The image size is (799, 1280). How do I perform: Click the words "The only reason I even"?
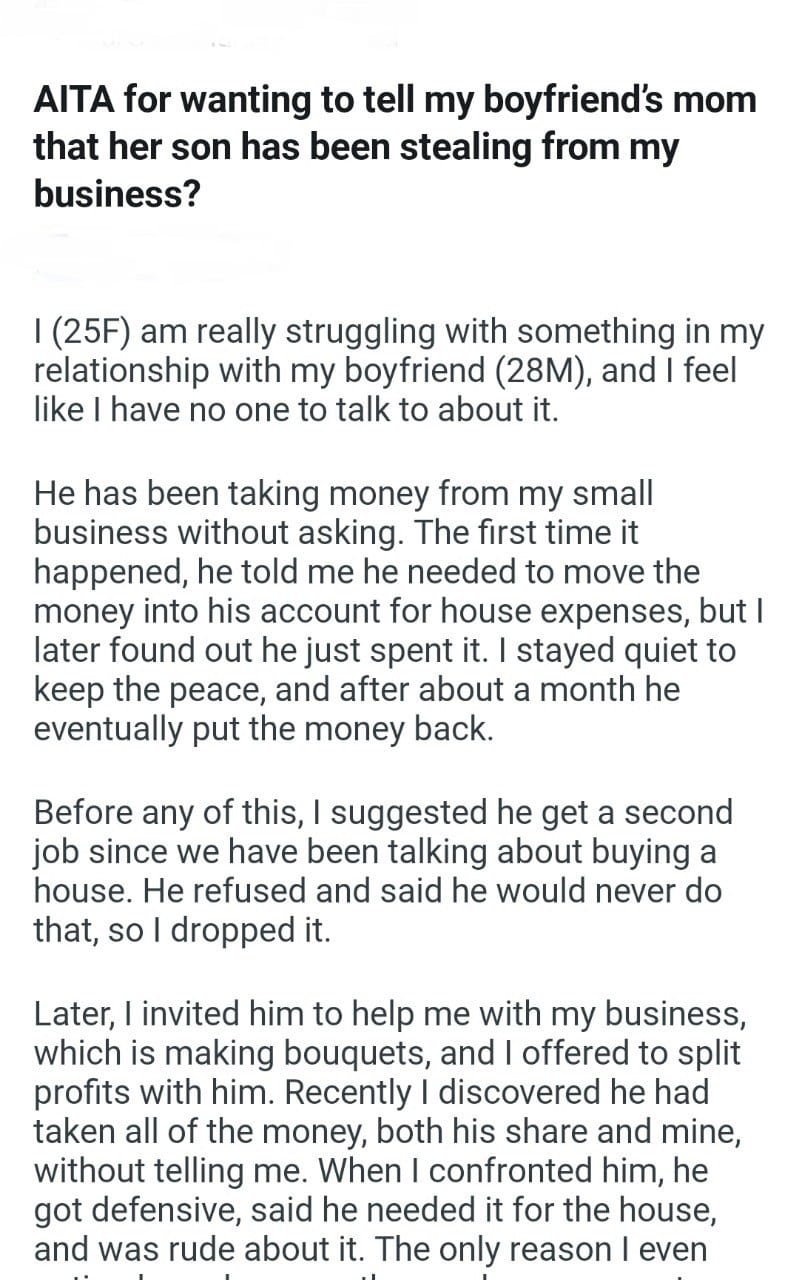(x=562, y=1248)
